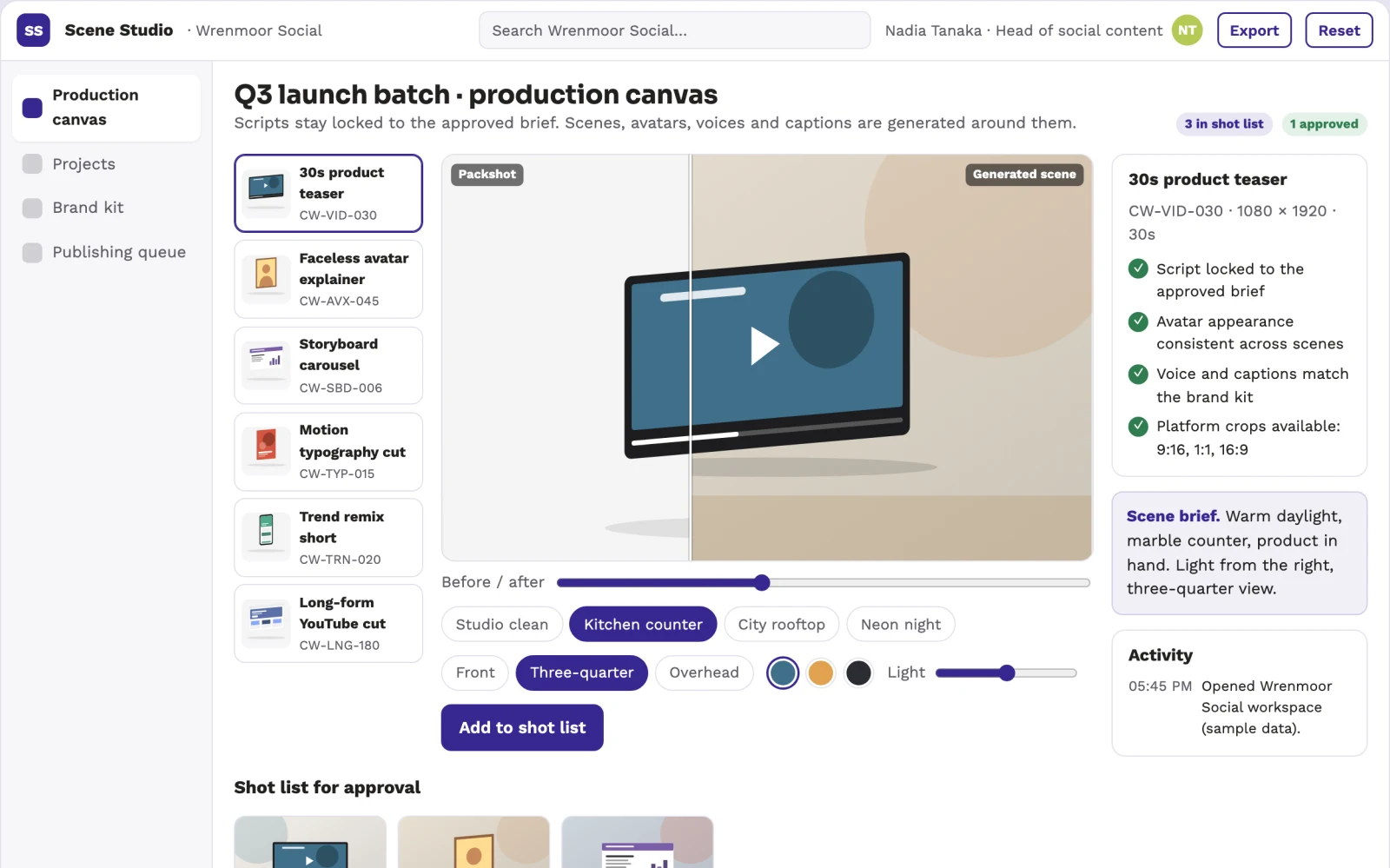The width and height of the screenshot is (1390, 868).
Task: Click the SS Scene Studio logo icon
Action: [33, 30]
